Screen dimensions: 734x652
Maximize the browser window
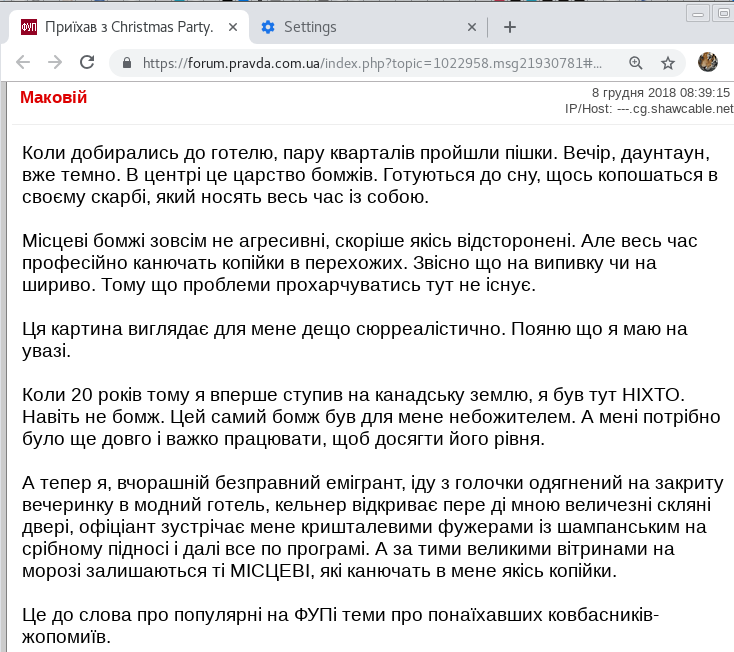point(723,14)
